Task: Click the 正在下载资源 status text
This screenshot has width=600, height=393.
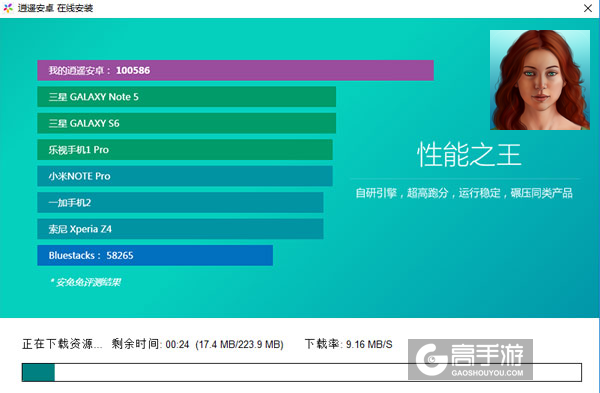Action: coord(62,344)
